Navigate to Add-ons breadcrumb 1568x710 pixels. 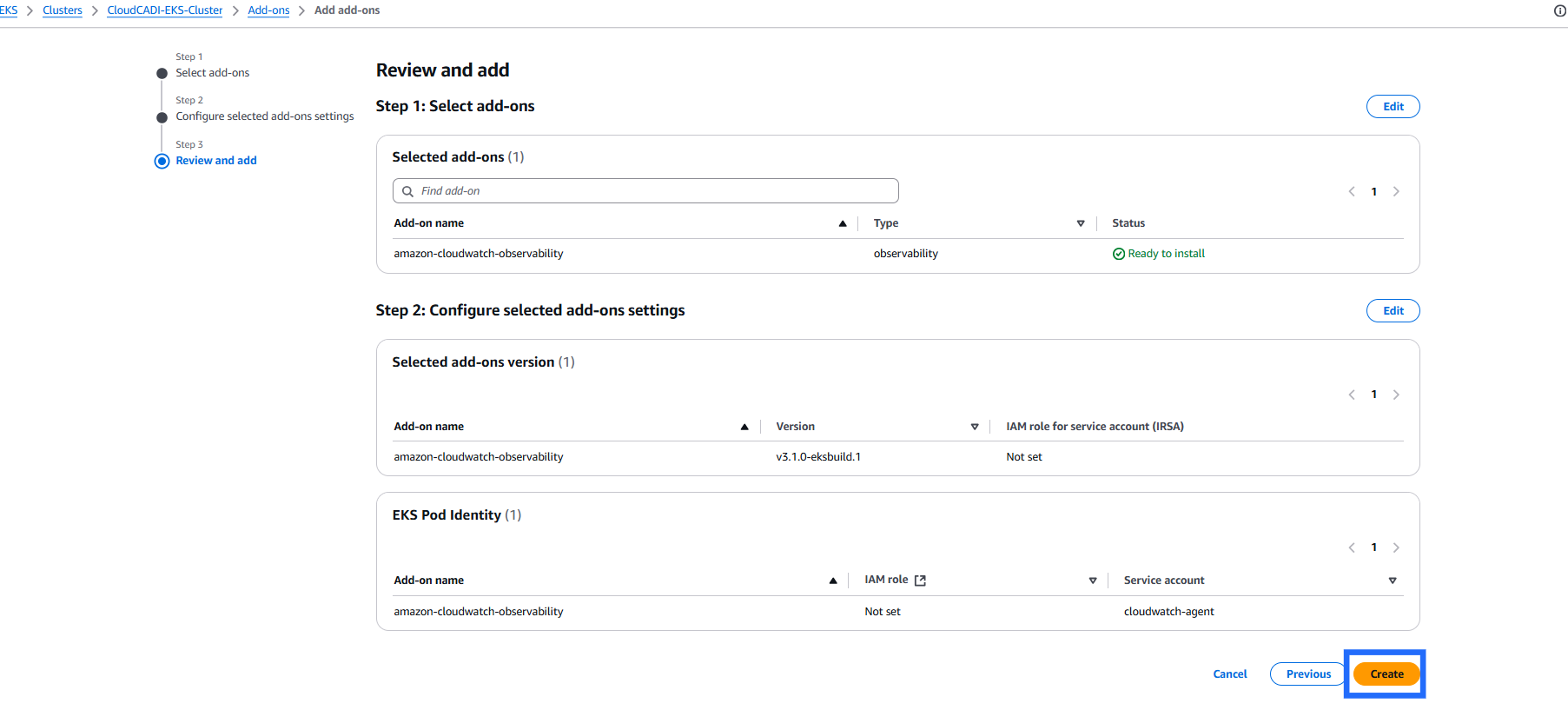click(268, 10)
